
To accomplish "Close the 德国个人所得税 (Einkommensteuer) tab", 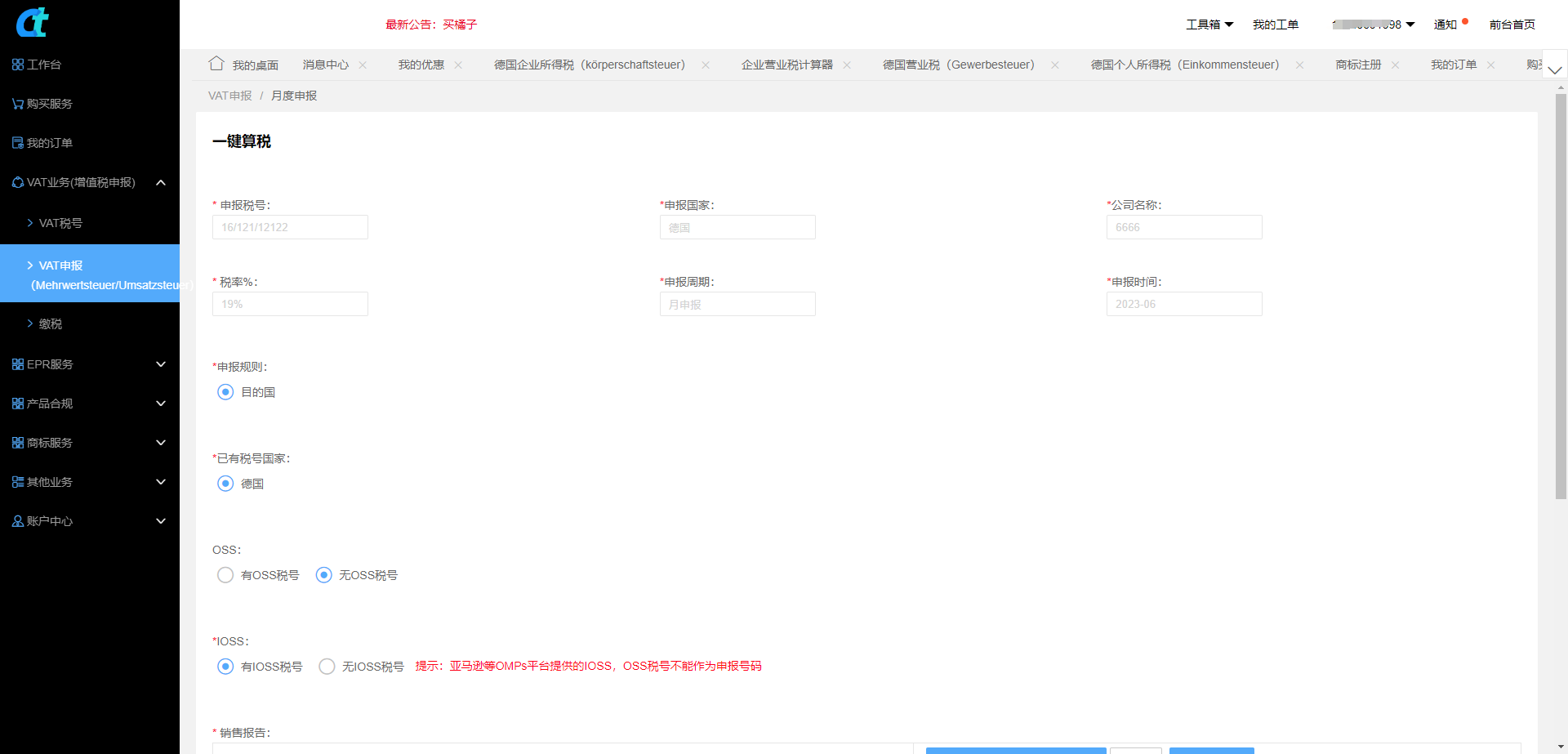I will [1299, 65].
